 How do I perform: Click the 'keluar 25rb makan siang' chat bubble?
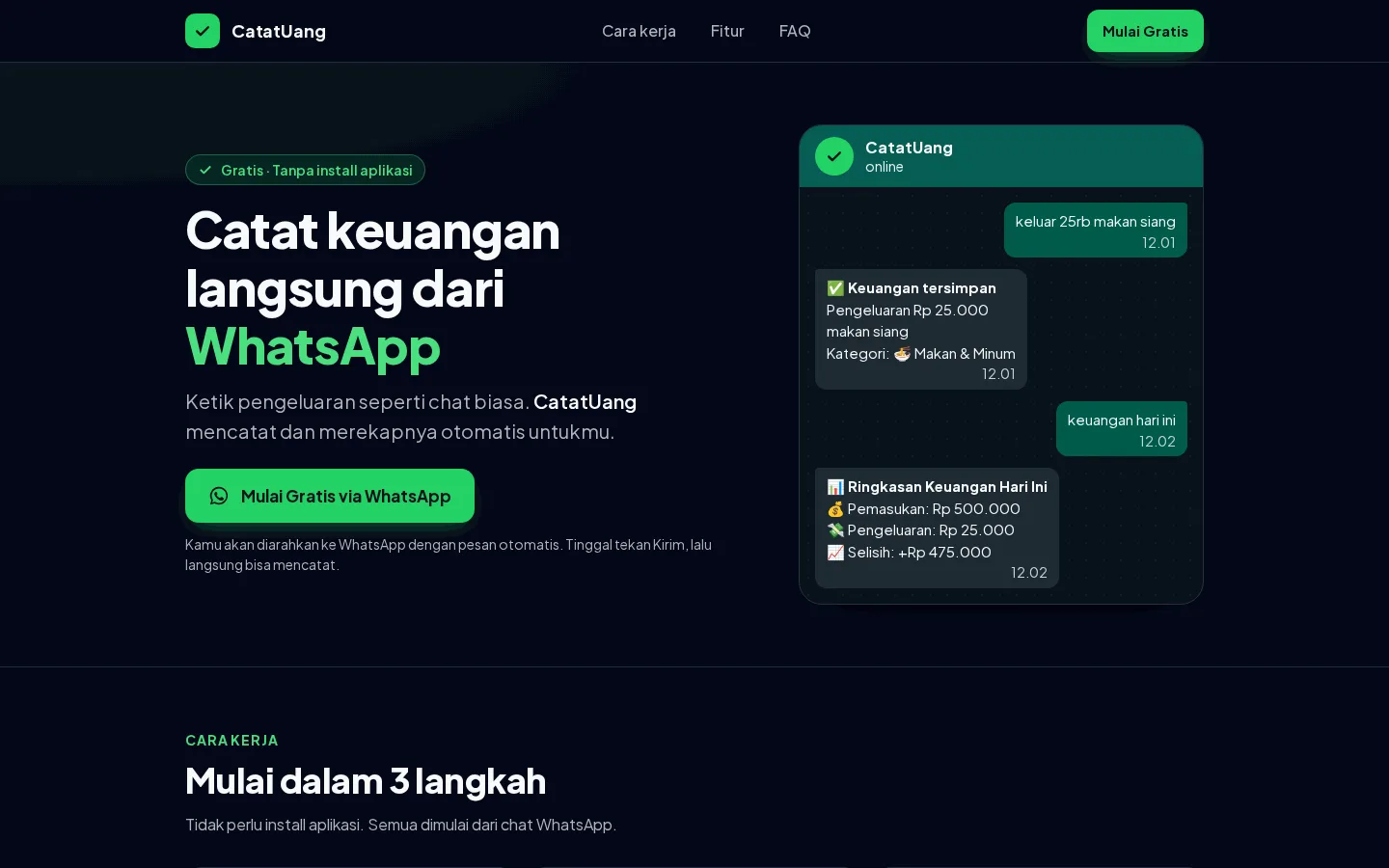coord(1096,230)
